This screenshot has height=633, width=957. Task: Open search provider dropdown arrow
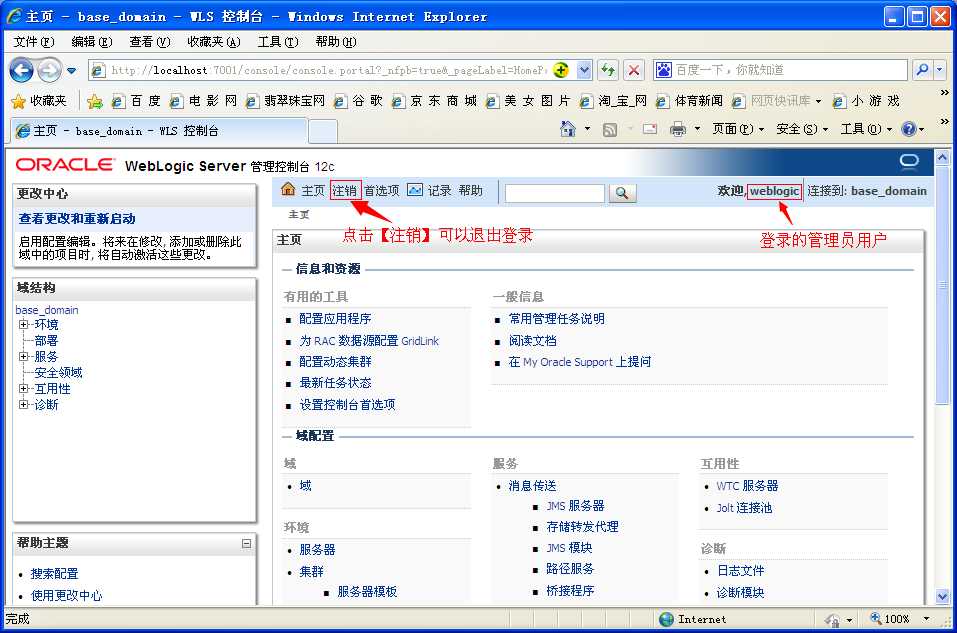(940, 70)
